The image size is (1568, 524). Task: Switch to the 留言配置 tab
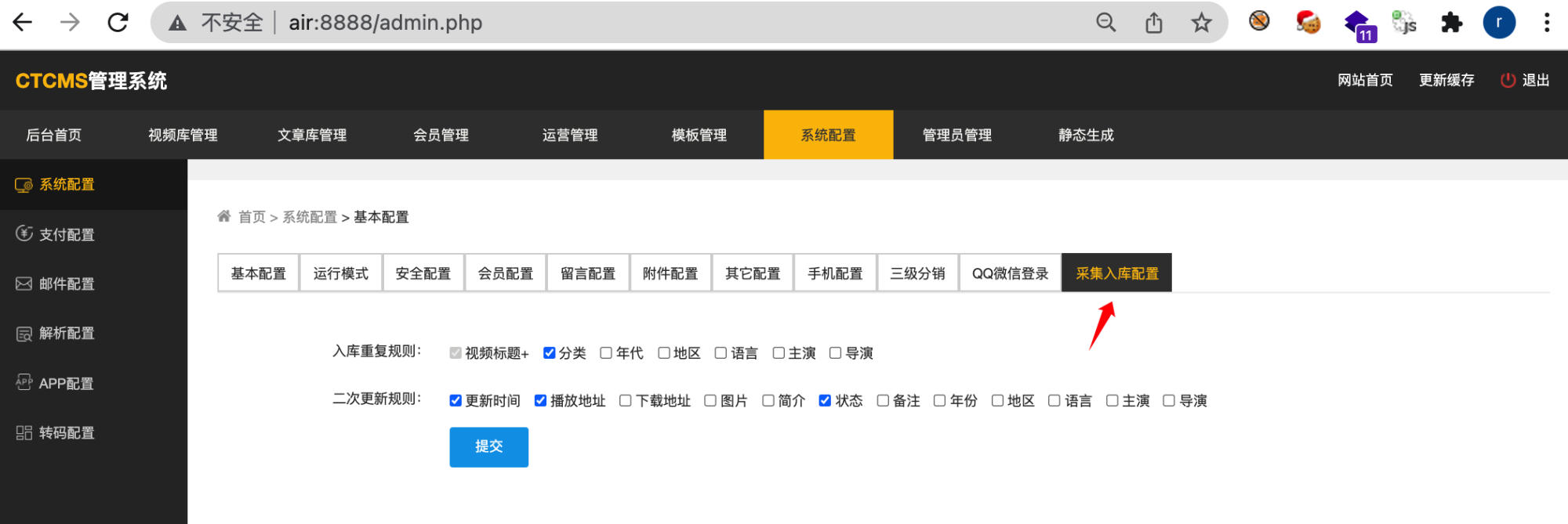[x=588, y=273]
